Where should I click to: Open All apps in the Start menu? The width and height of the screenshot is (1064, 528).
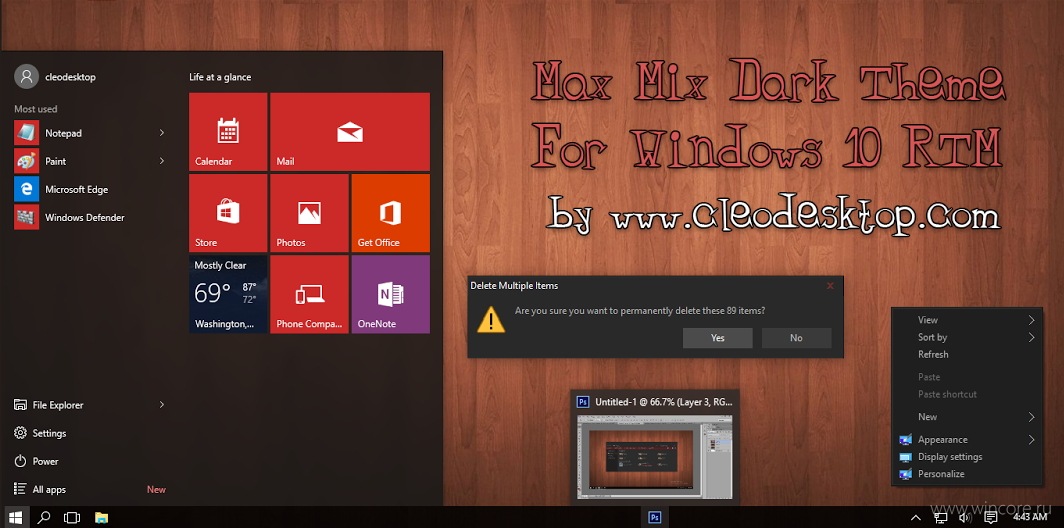pyautogui.click(x=49, y=489)
